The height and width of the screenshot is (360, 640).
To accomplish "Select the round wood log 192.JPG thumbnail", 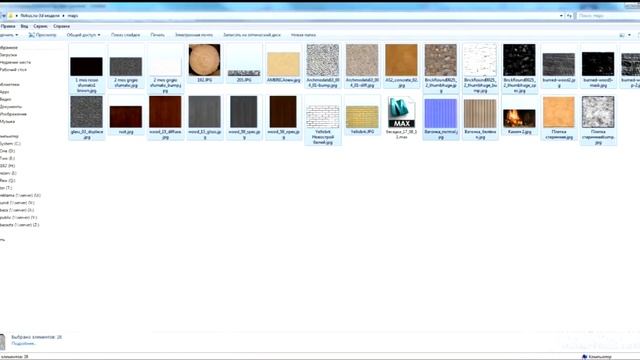I will 204,60.
